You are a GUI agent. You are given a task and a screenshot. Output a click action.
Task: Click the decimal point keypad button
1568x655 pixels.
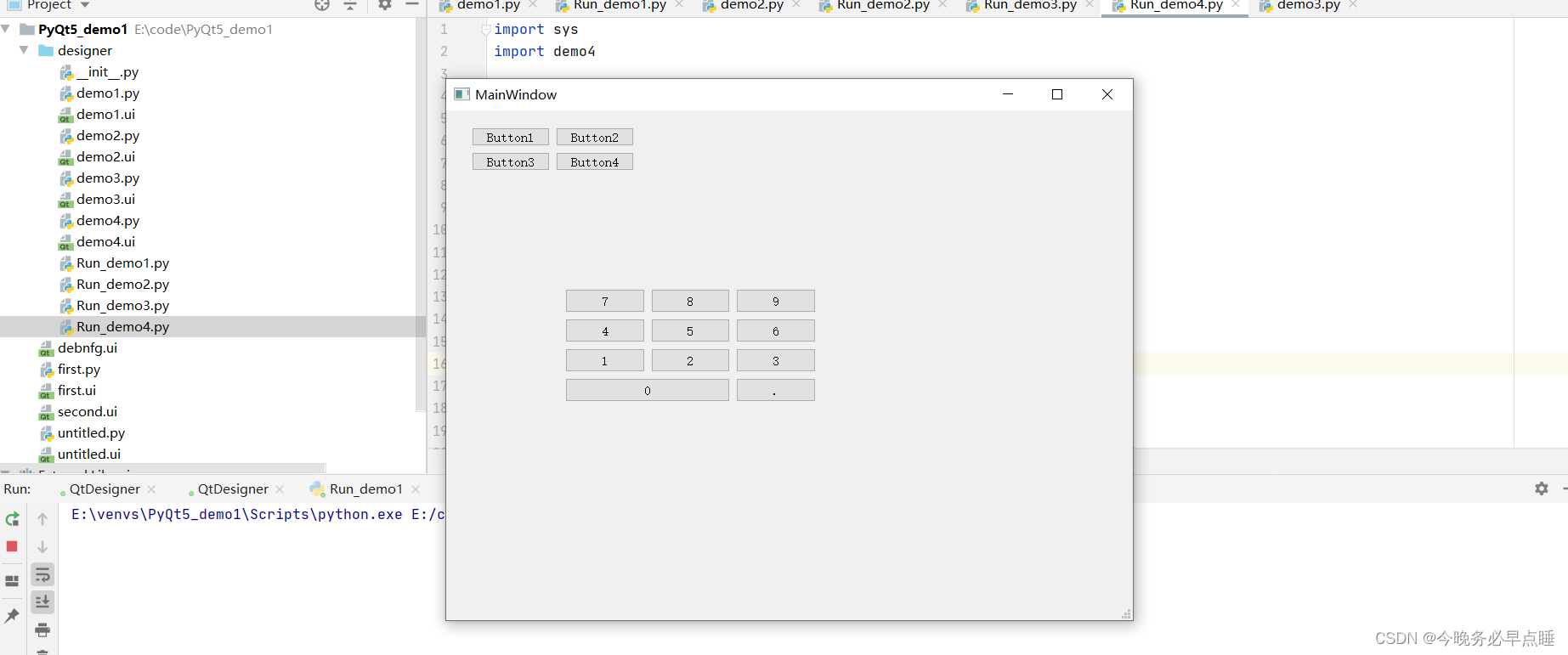[x=776, y=391]
